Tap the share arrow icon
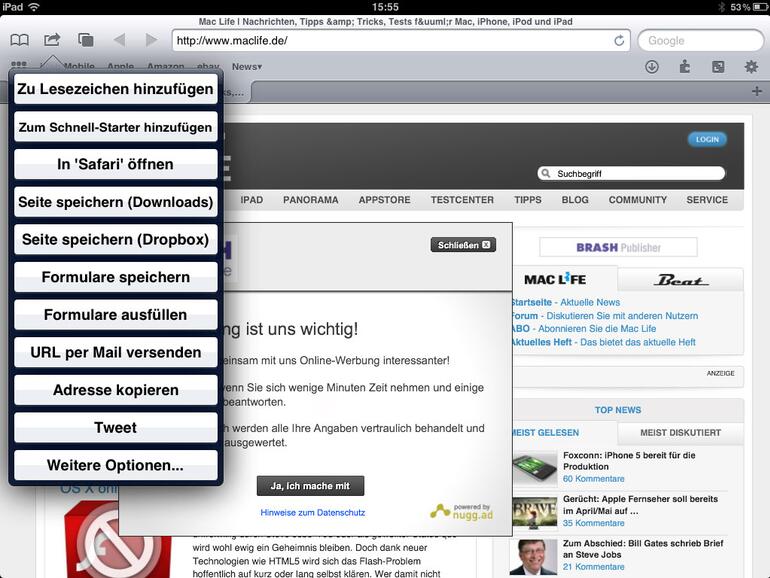 click(x=52, y=39)
